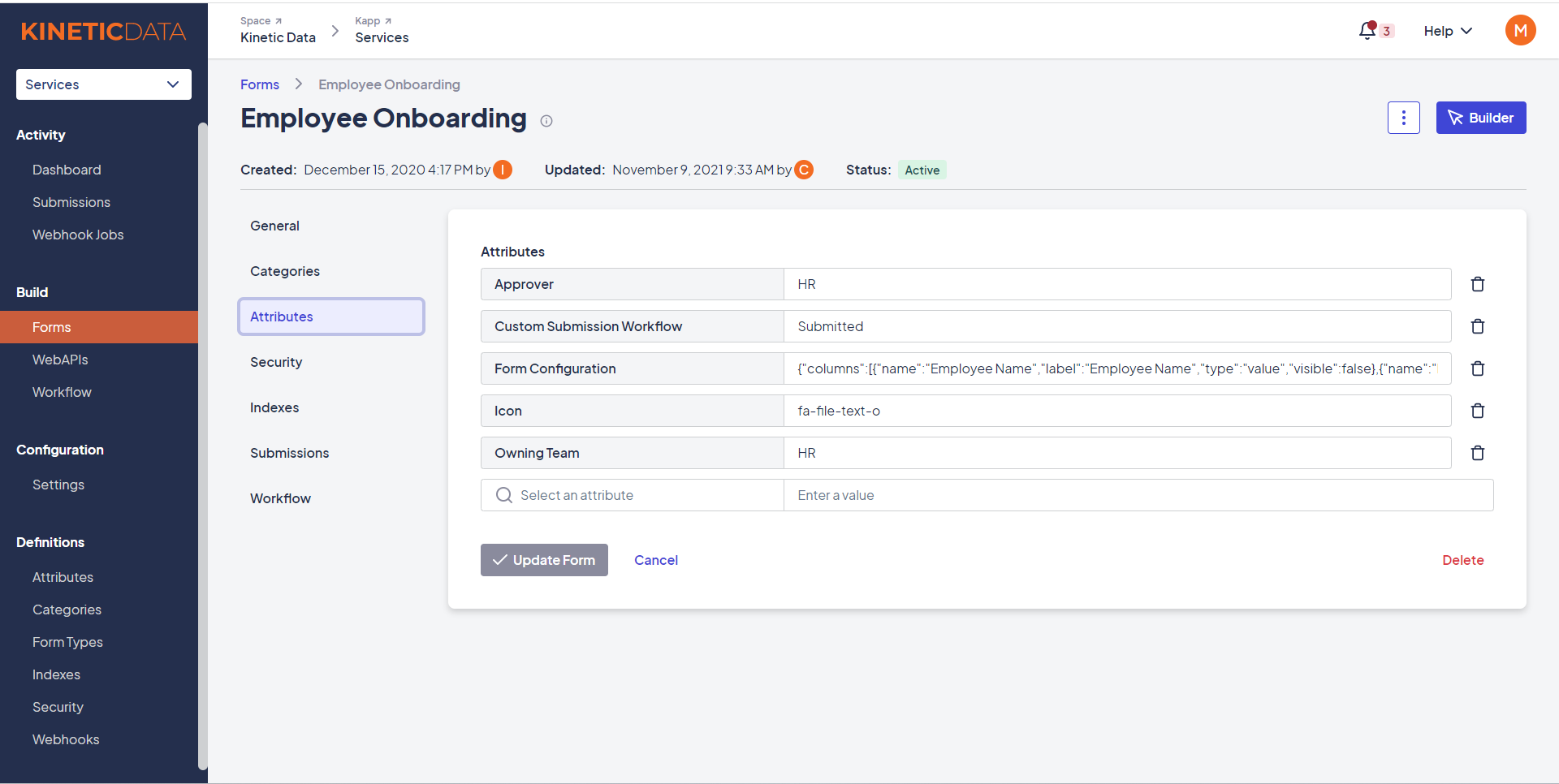Screen dimensions: 1559x784
Task: Edit the Form Configuration JSON value
Action: (x=1117, y=368)
